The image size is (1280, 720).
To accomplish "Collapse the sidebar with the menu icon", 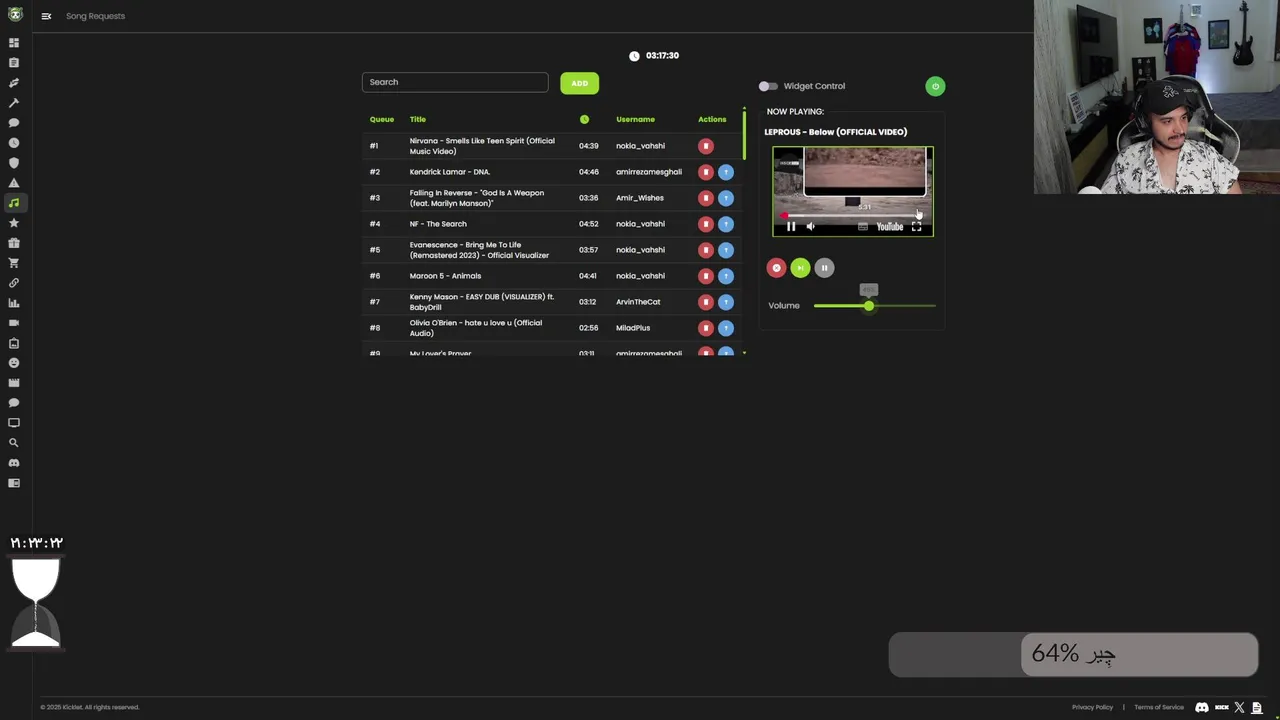I will [46, 16].
